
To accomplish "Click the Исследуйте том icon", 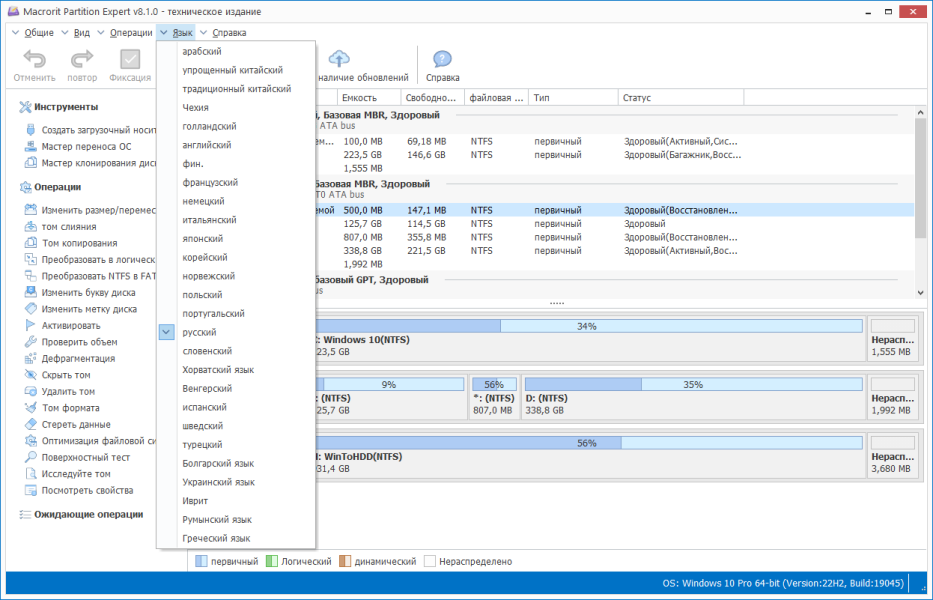I will [30, 474].
